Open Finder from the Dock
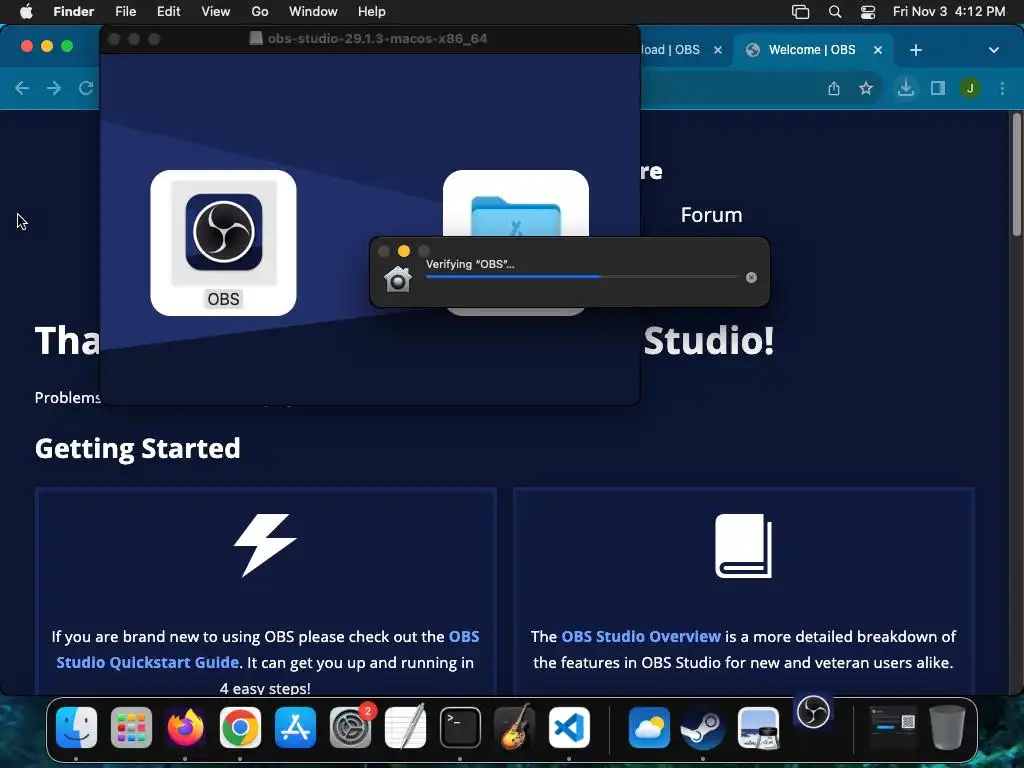The image size is (1024, 768). click(x=76, y=728)
